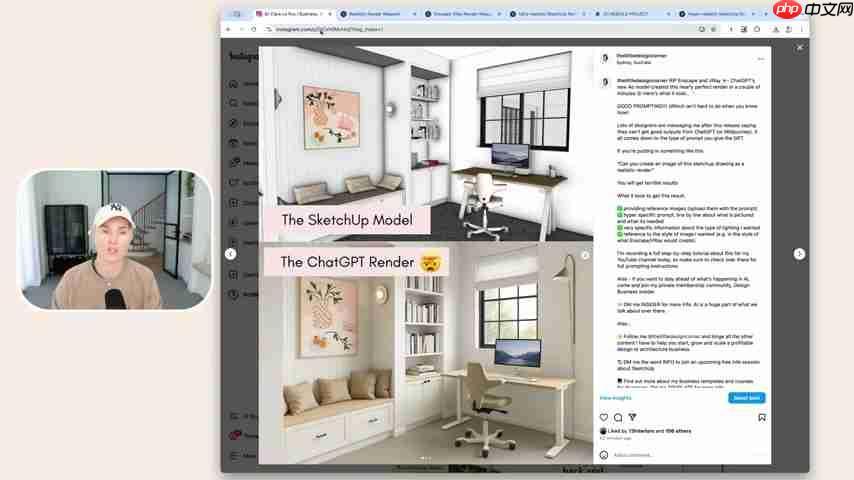Open Explore in the Instagram sidebar
The width and height of the screenshot is (854, 480).
[x=242, y=123]
